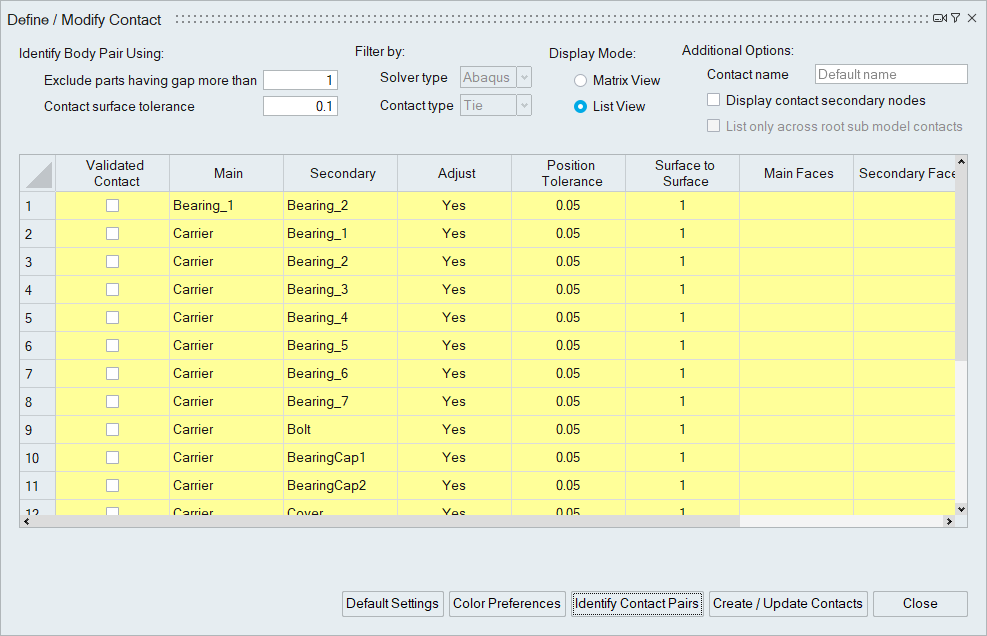
Task: Enable Display contact secondary nodes
Action: [x=714, y=100]
